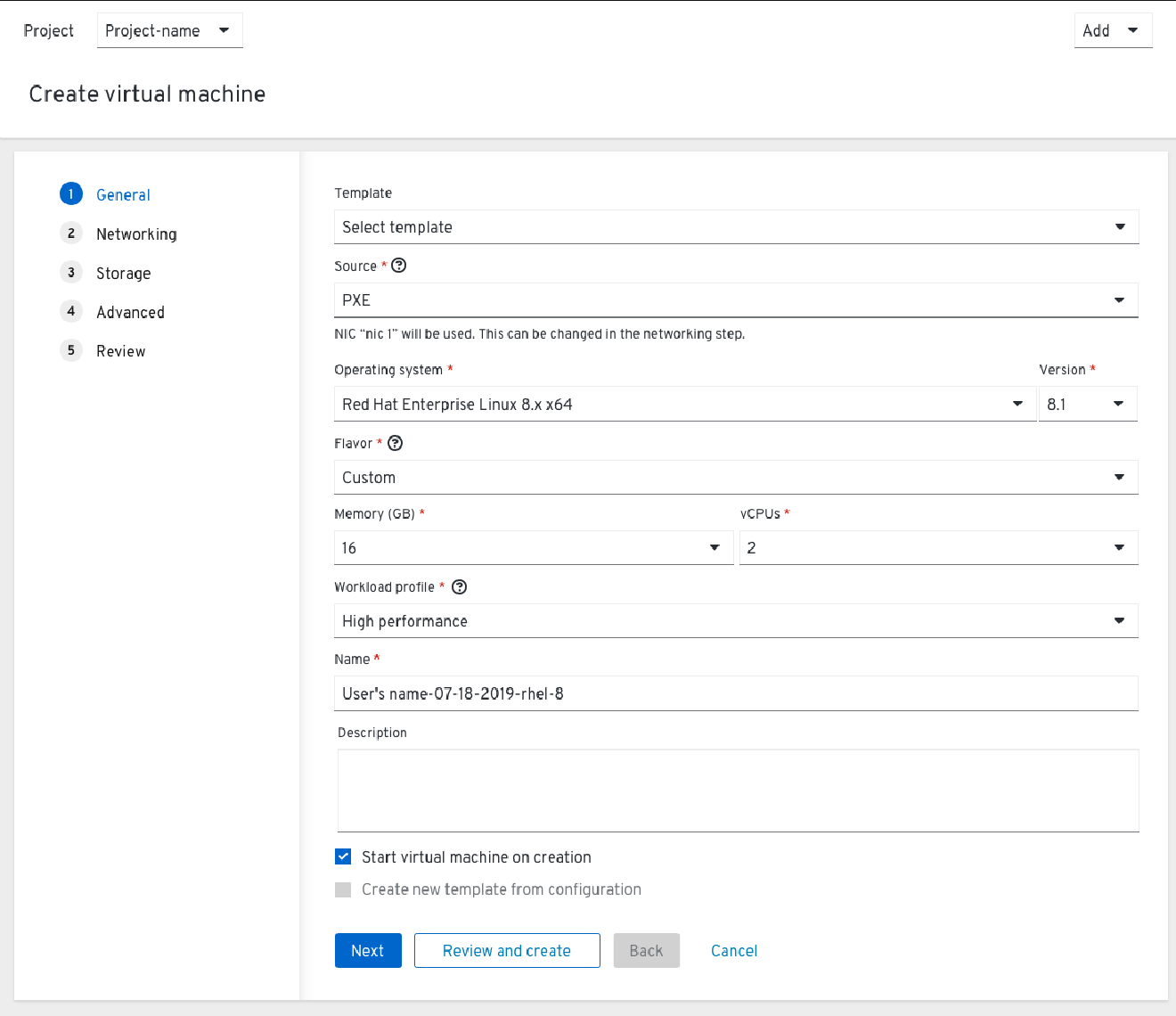Switch to the Networking step
The width and height of the screenshot is (1176, 1016).
135,234
